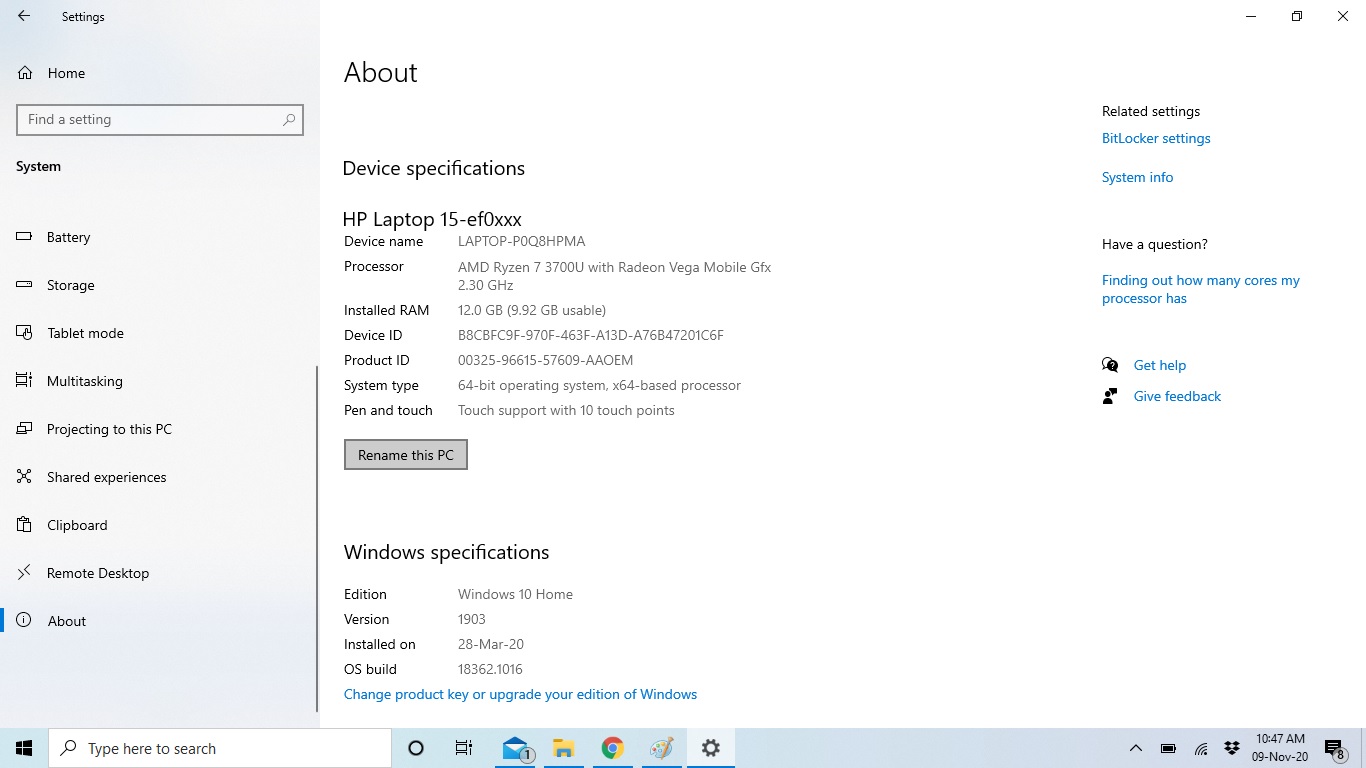This screenshot has height=768, width=1366.
Task: Open the Clipboard settings icon
Action: pos(25,525)
